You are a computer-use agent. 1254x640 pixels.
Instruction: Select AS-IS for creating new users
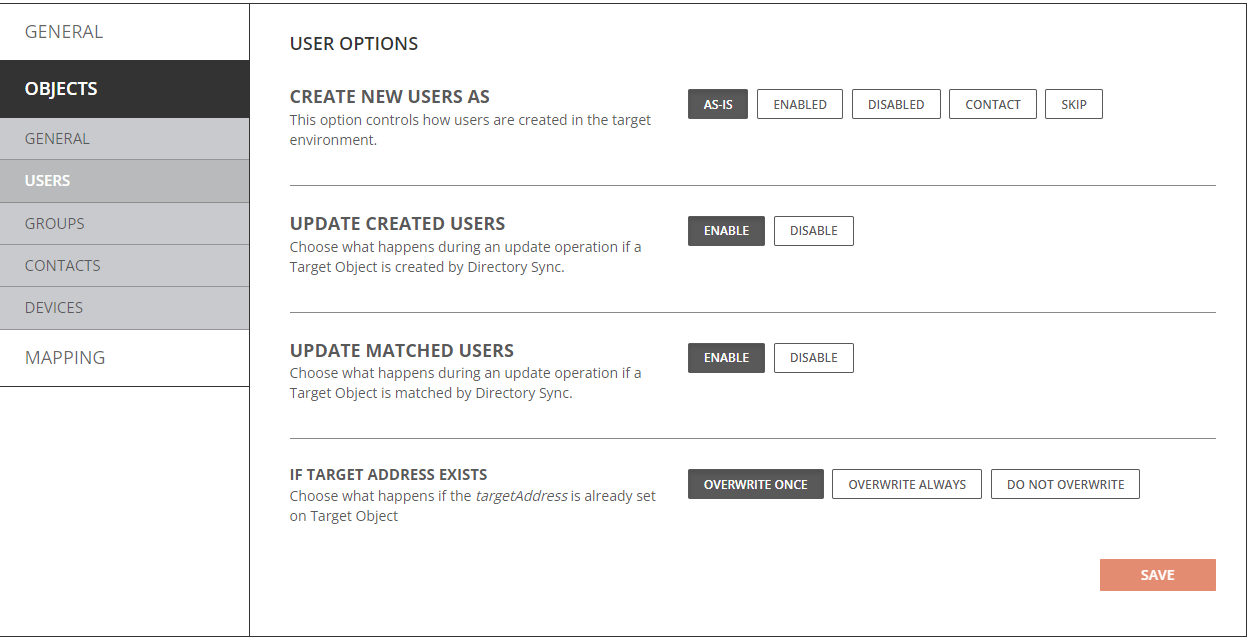[x=717, y=103]
